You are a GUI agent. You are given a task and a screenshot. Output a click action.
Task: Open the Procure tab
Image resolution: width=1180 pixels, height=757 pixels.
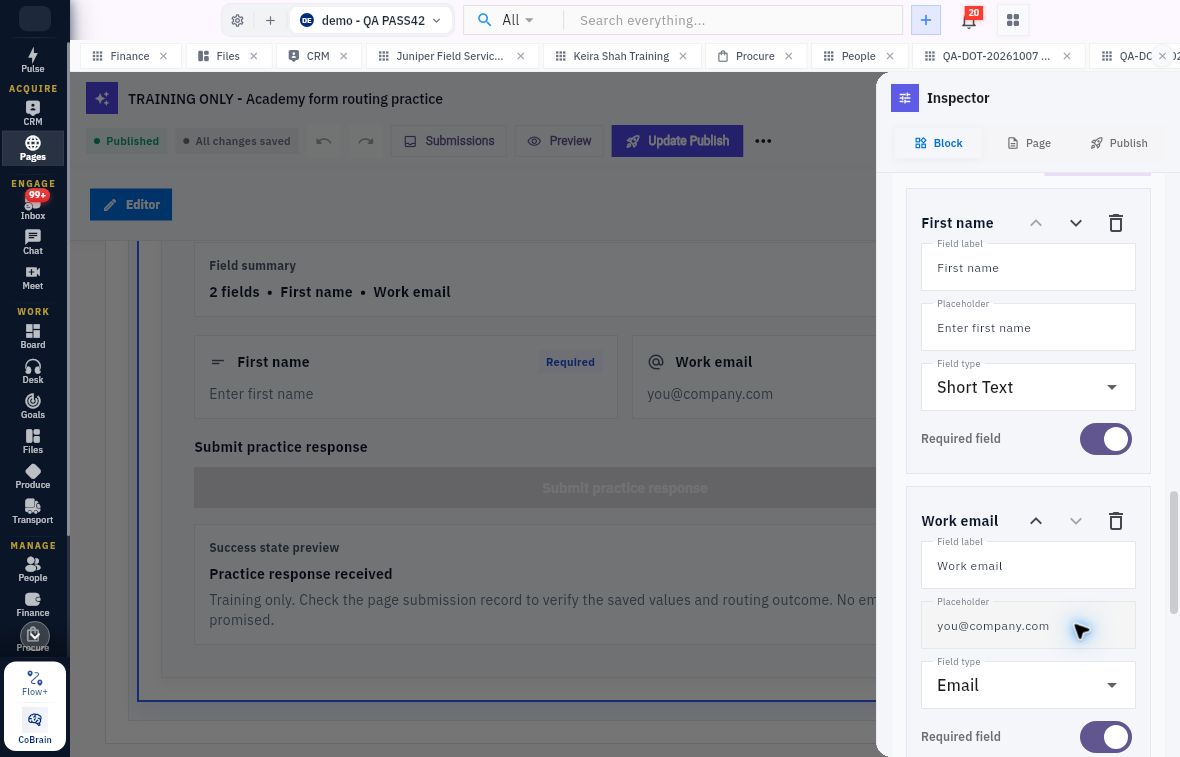tap(755, 56)
